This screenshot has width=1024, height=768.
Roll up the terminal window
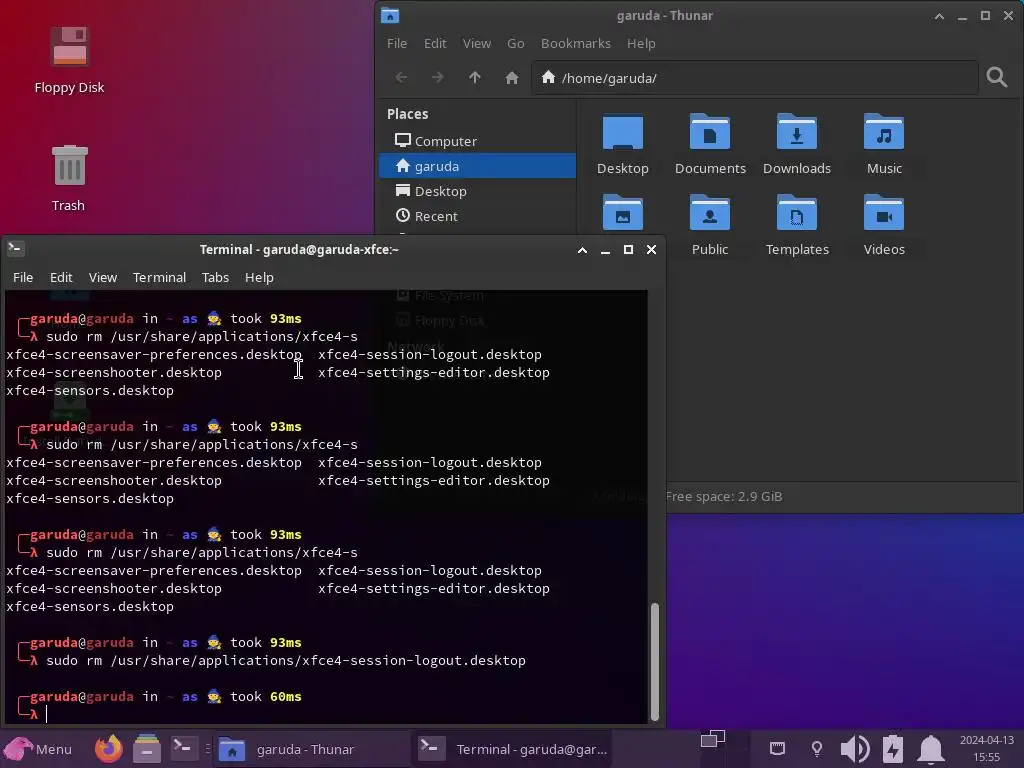[582, 249]
